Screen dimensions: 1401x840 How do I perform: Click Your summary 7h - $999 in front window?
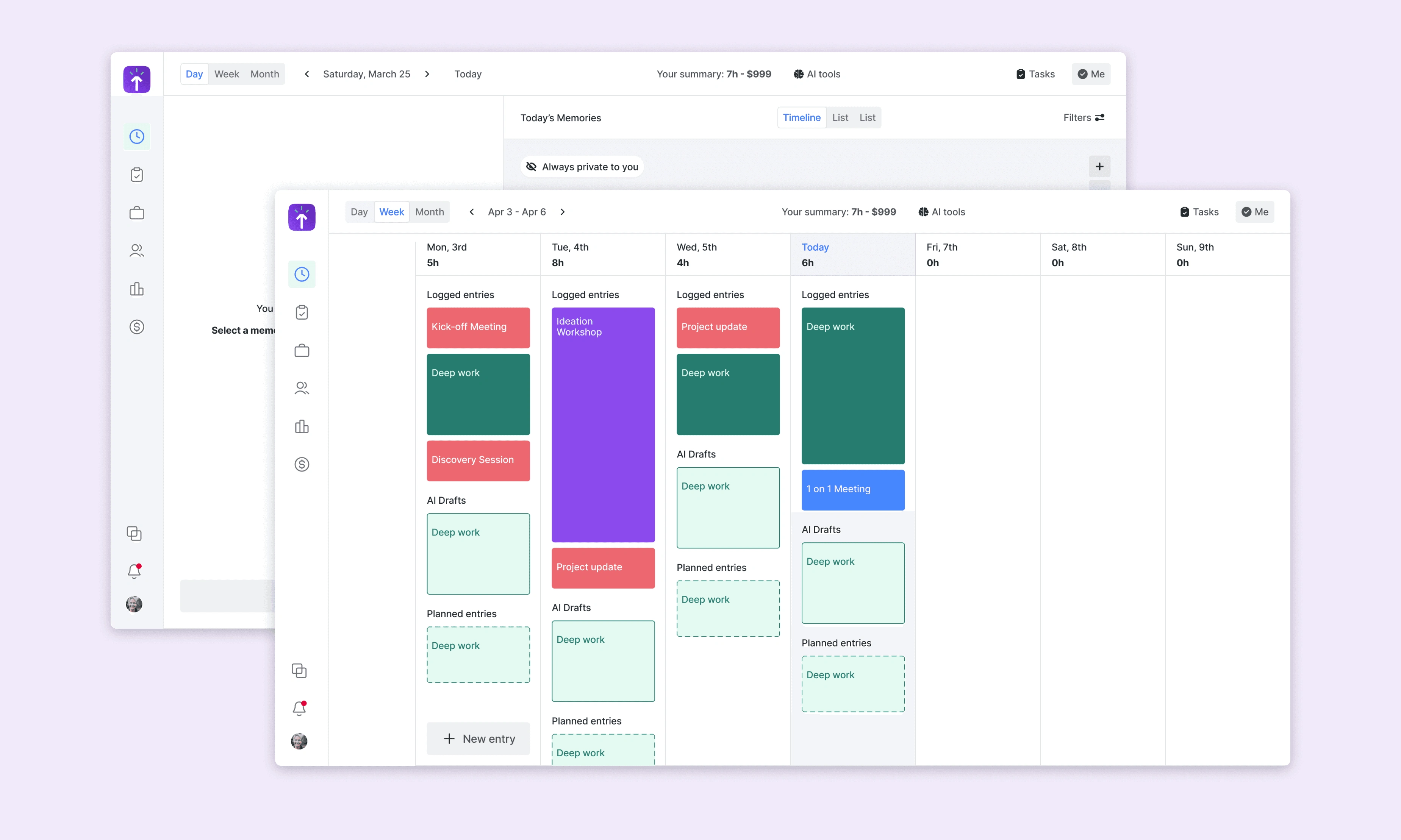click(x=839, y=212)
